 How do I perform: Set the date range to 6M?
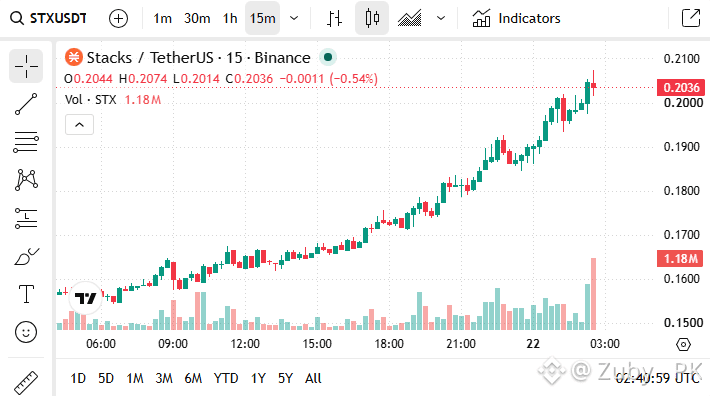point(193,378)
